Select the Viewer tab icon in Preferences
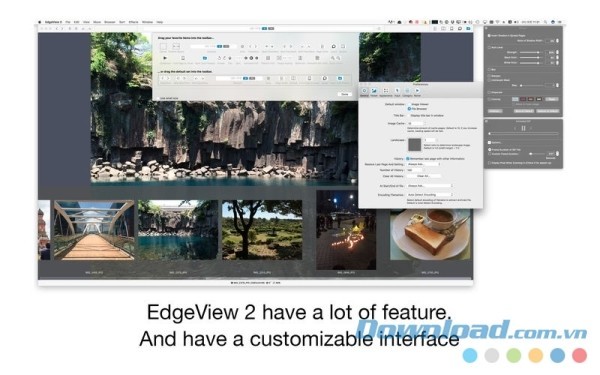The width and height of the screenshot is (600, 375). 374,91
